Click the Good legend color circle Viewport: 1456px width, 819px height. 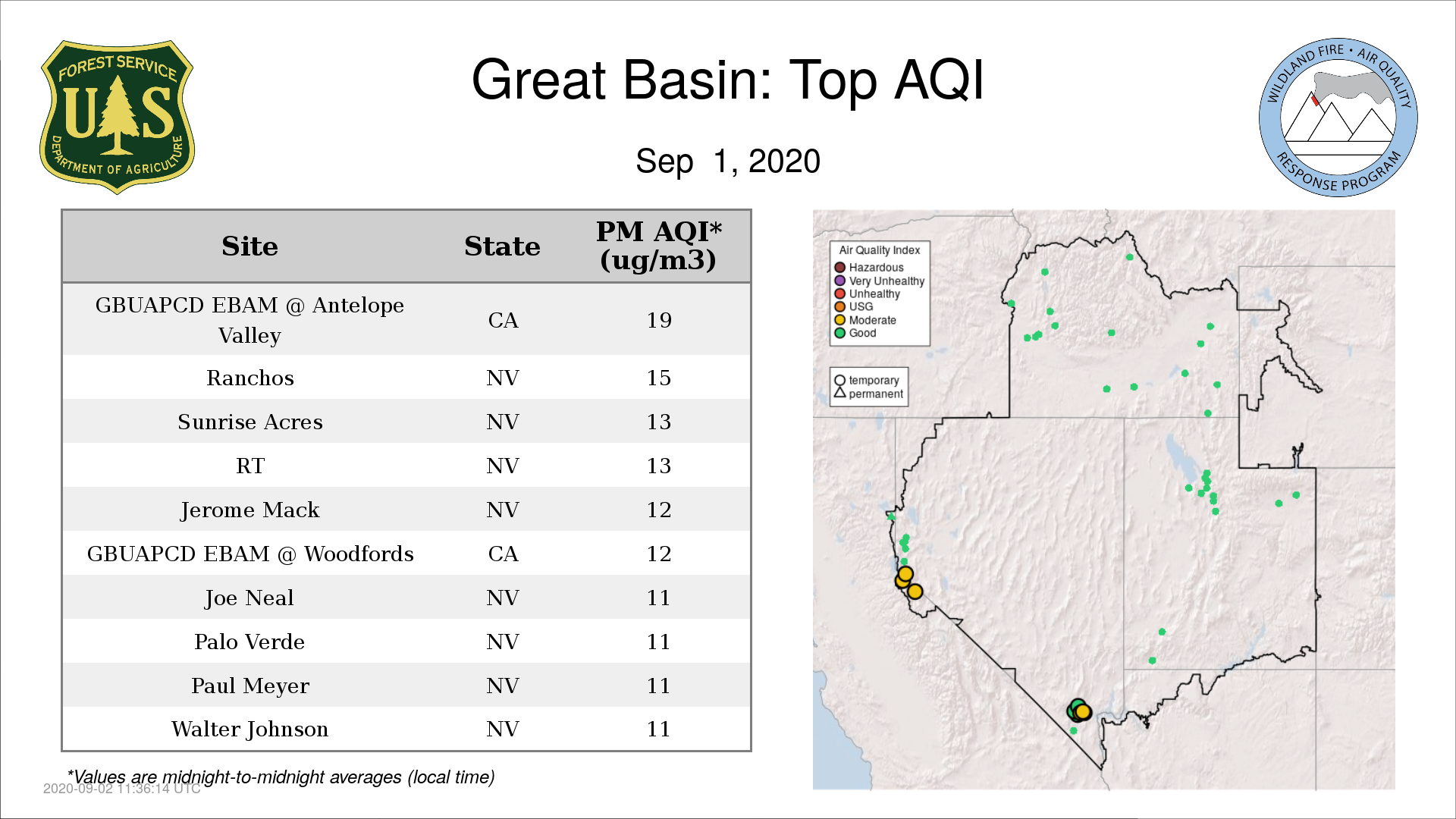(839, 333)
